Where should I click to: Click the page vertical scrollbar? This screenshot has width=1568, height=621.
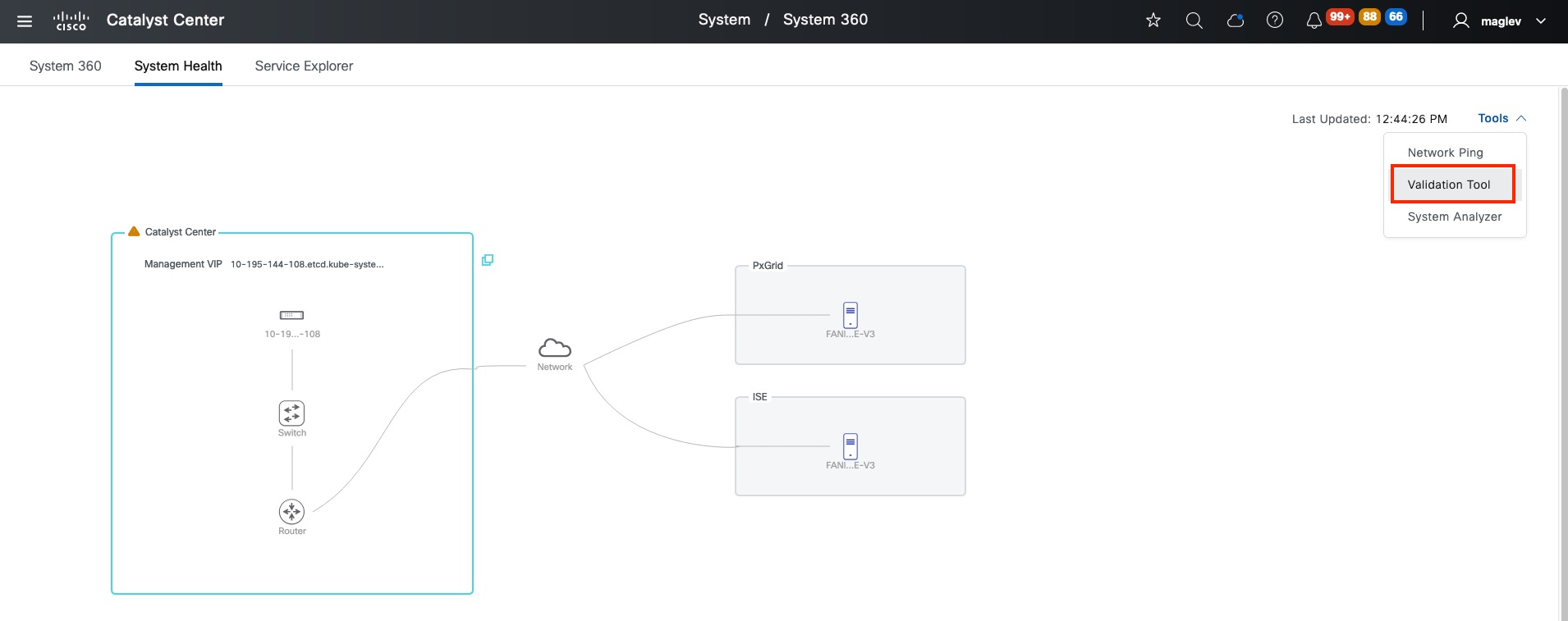[x=1562, y=353]
